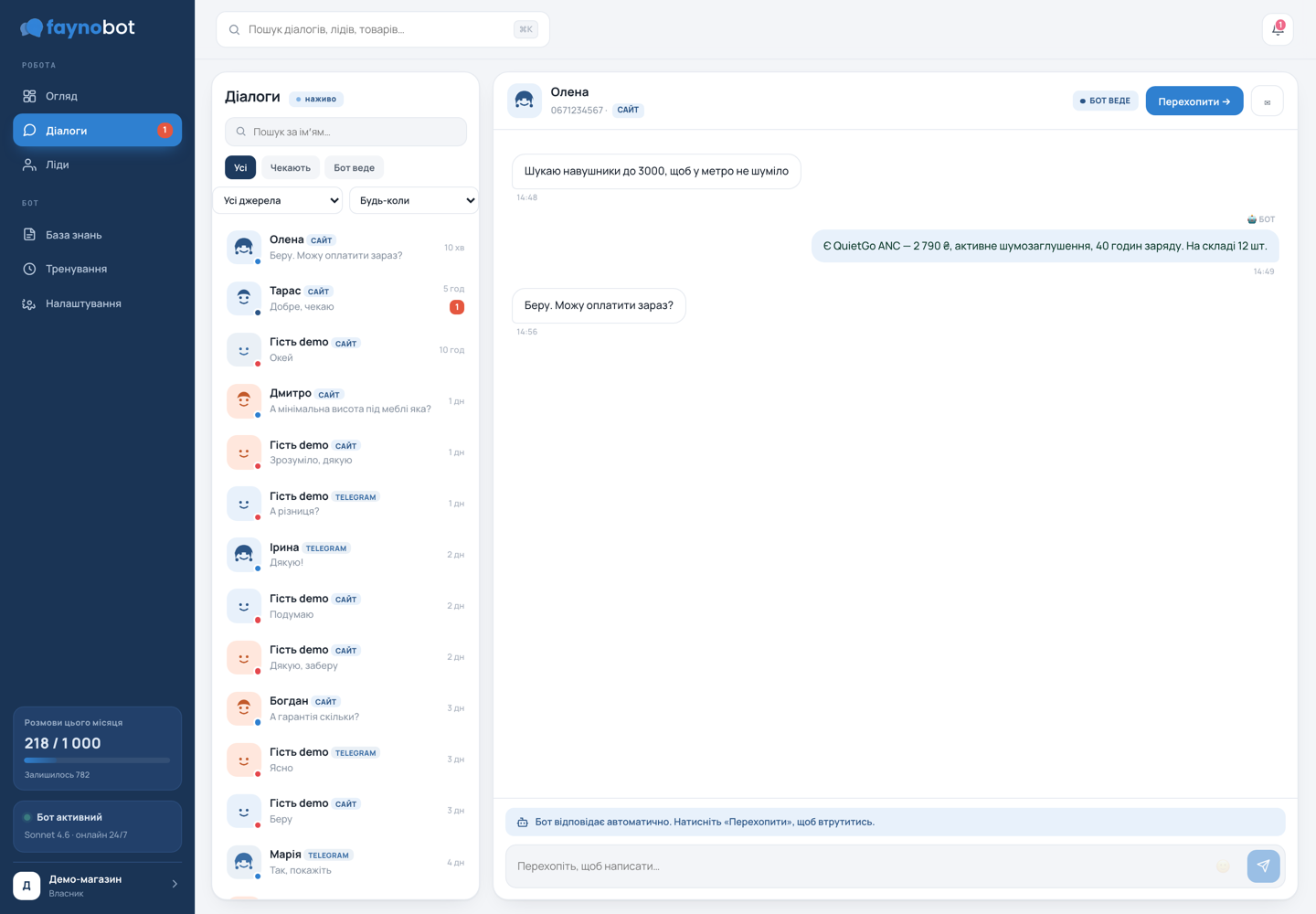Open dialog "А мінімальна висота під меблі яка?"
The width and height of the screenshot is (1316, 914).
click(x=345, y=401)
